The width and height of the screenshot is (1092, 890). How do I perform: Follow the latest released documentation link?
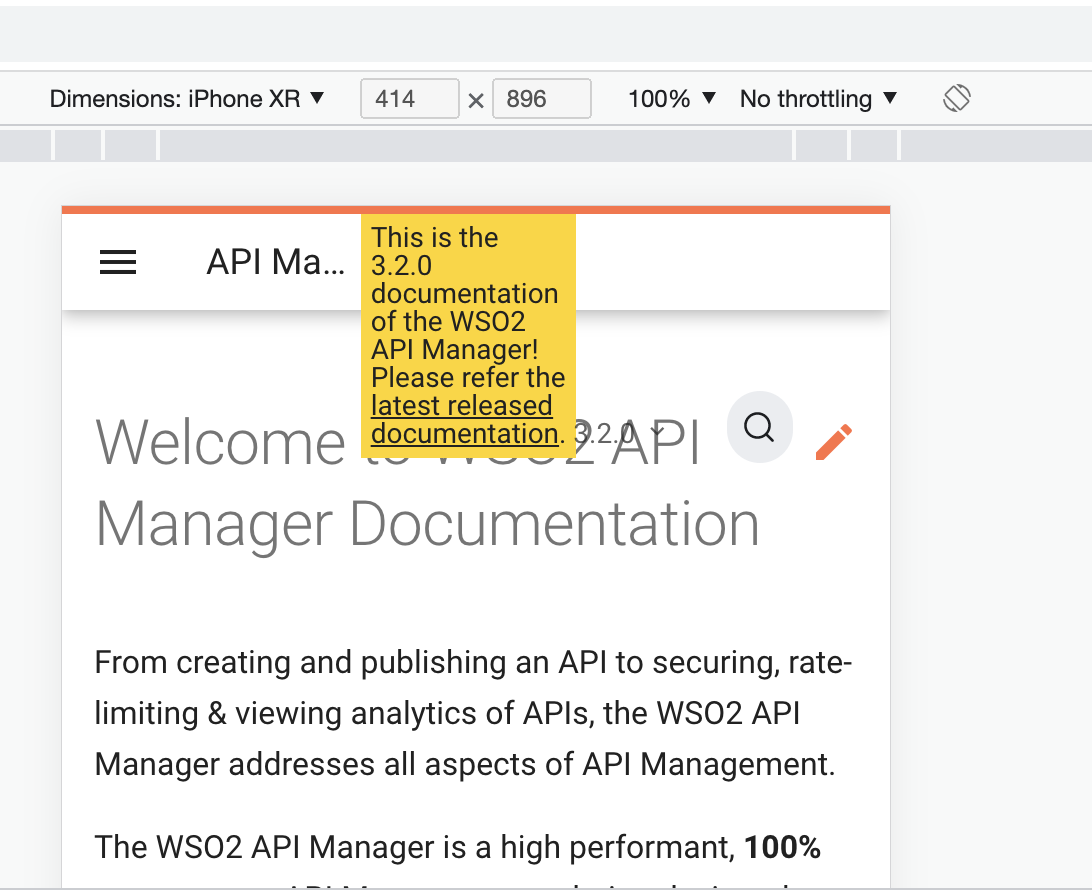tap(463, 419)
